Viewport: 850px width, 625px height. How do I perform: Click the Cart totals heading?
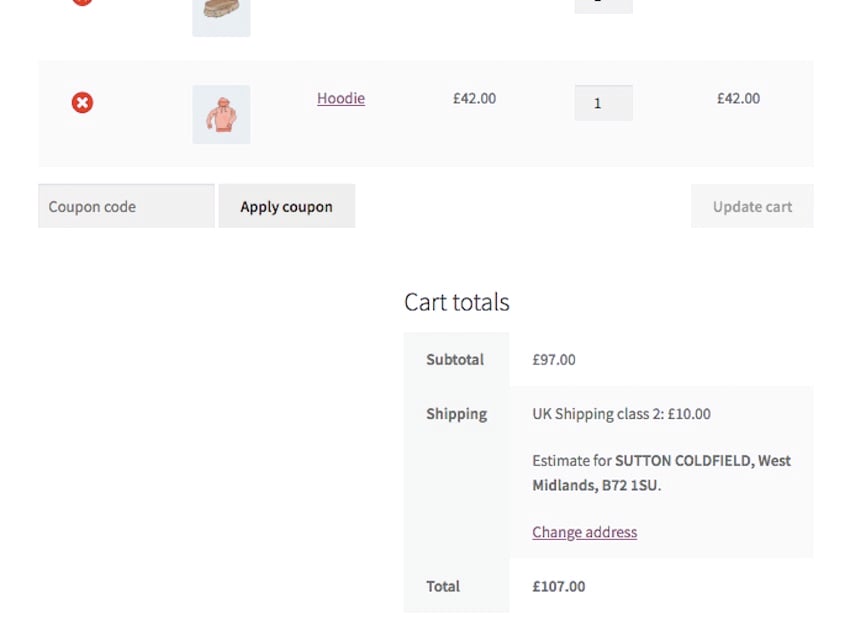pos(456,302)
